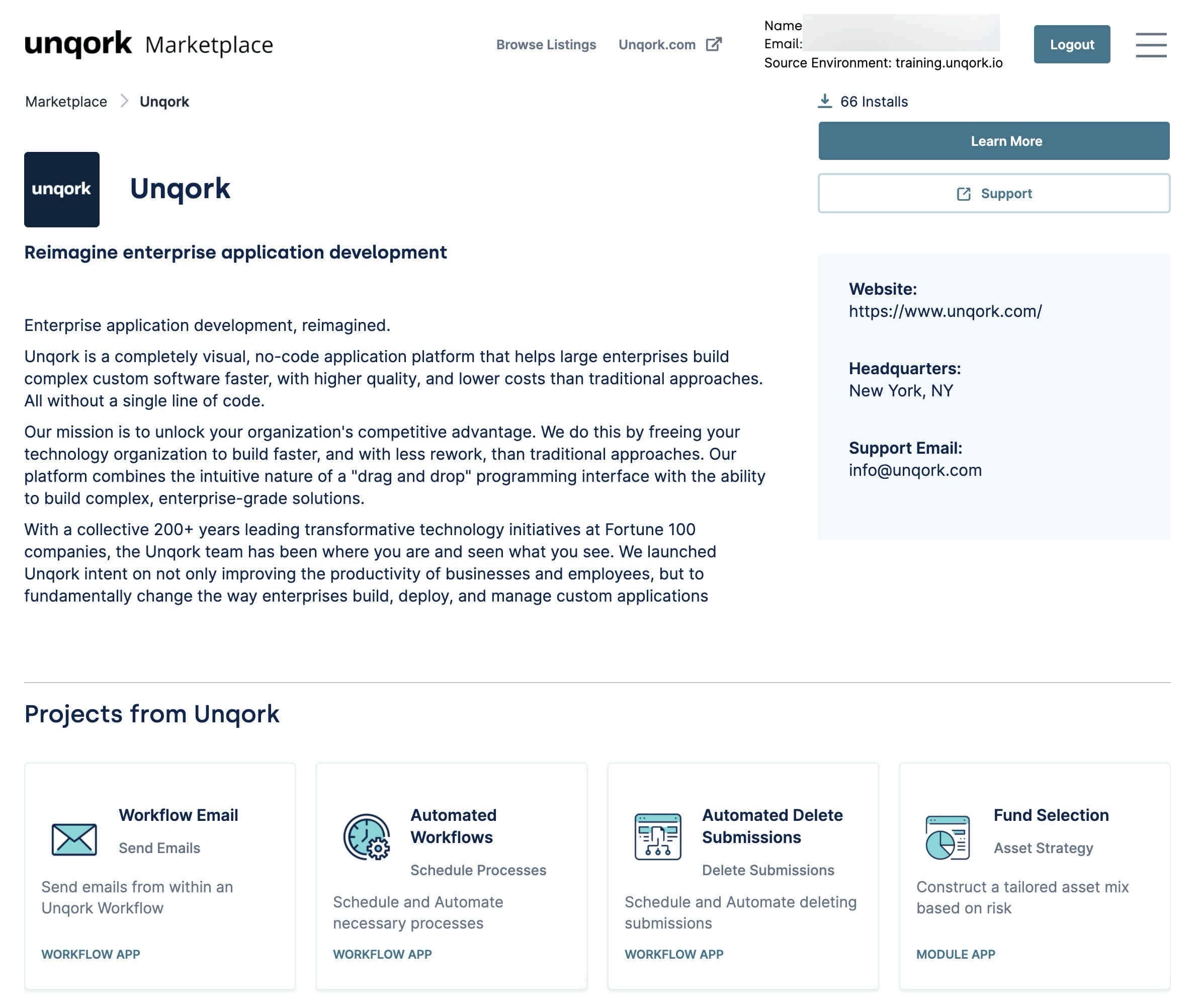
Task: Click the Support button
Action: pos(993,194)
